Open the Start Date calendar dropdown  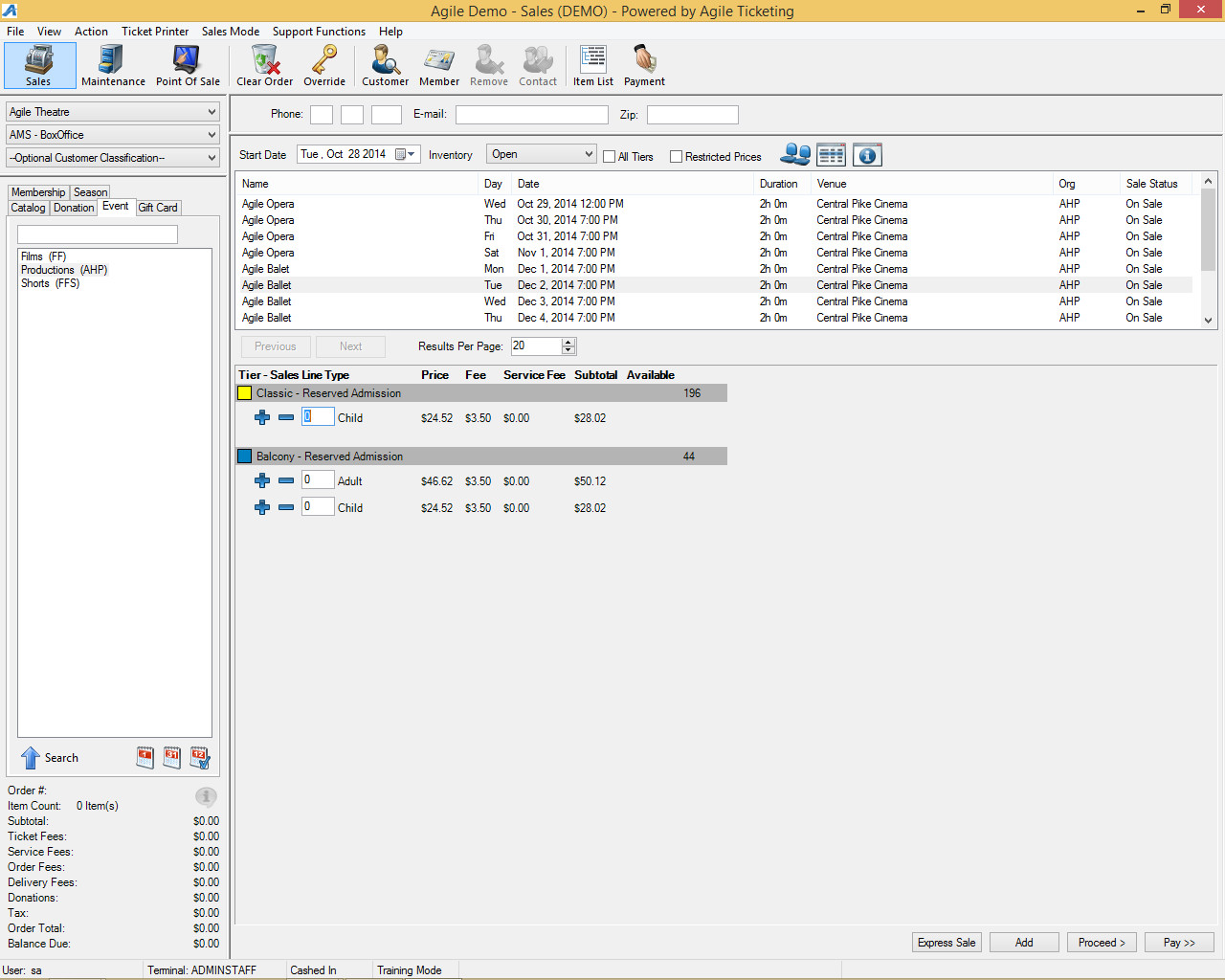(406, 154)
